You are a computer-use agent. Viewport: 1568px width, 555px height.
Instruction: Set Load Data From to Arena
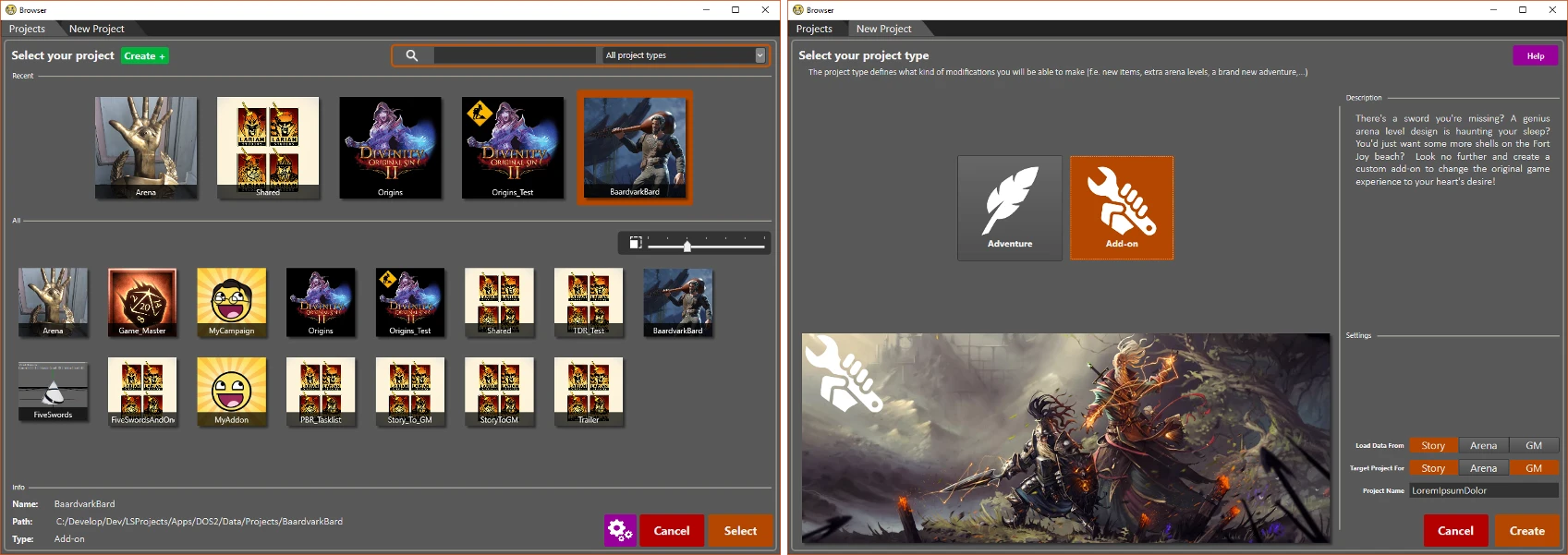pos(1483,445)
